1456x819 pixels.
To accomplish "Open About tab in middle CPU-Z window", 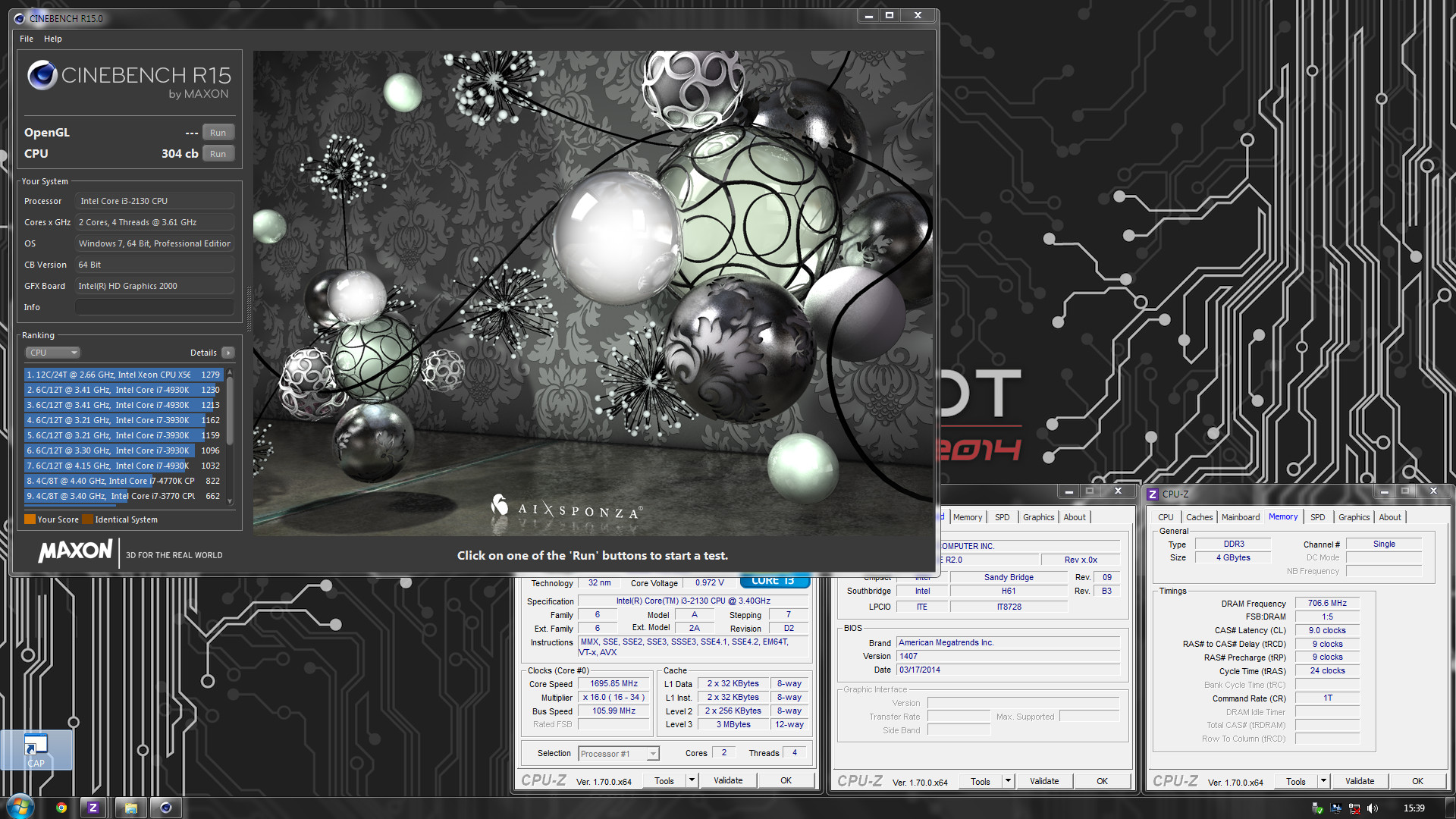I will 1075,517.
